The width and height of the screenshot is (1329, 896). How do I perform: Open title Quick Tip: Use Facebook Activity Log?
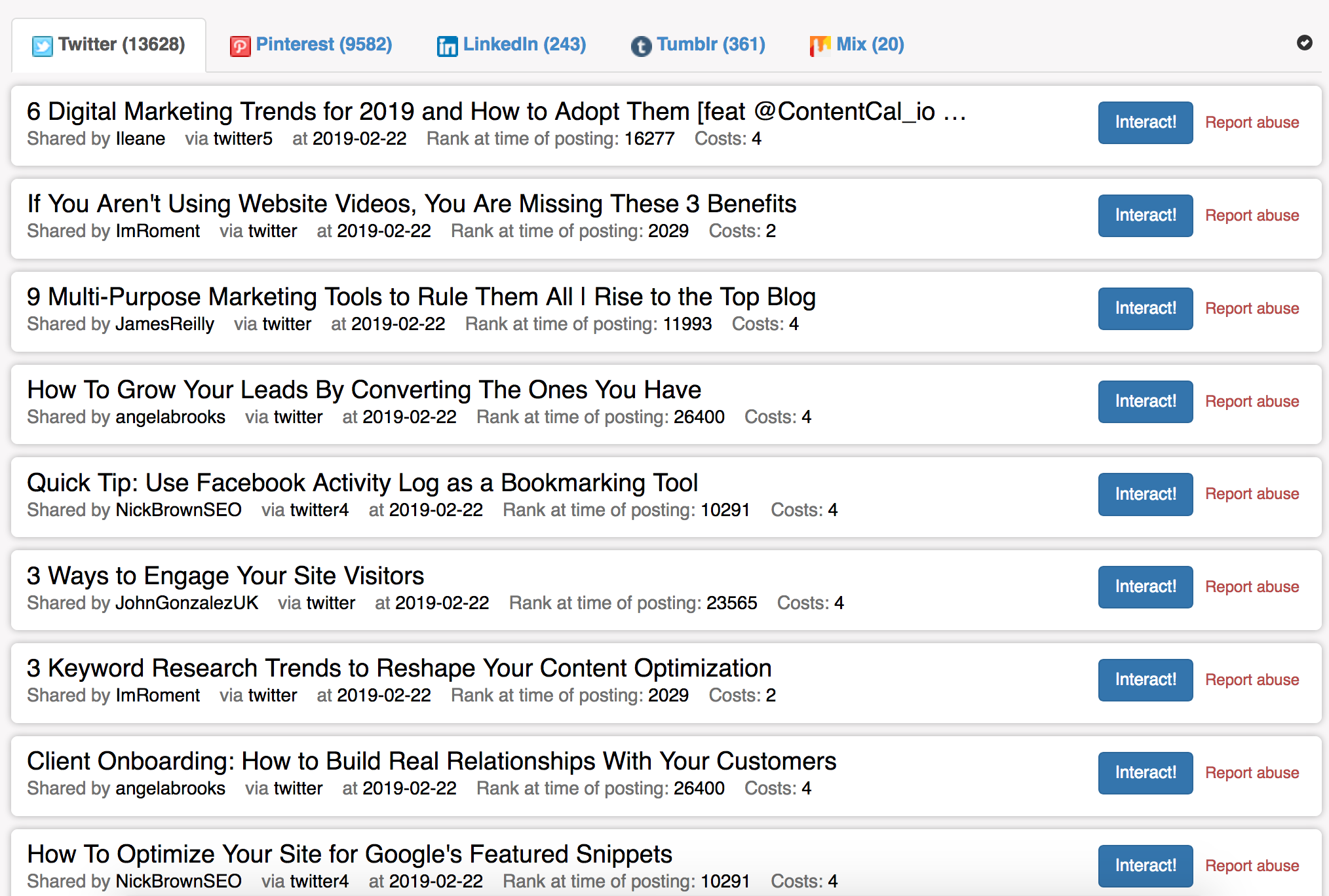[362, 483]
